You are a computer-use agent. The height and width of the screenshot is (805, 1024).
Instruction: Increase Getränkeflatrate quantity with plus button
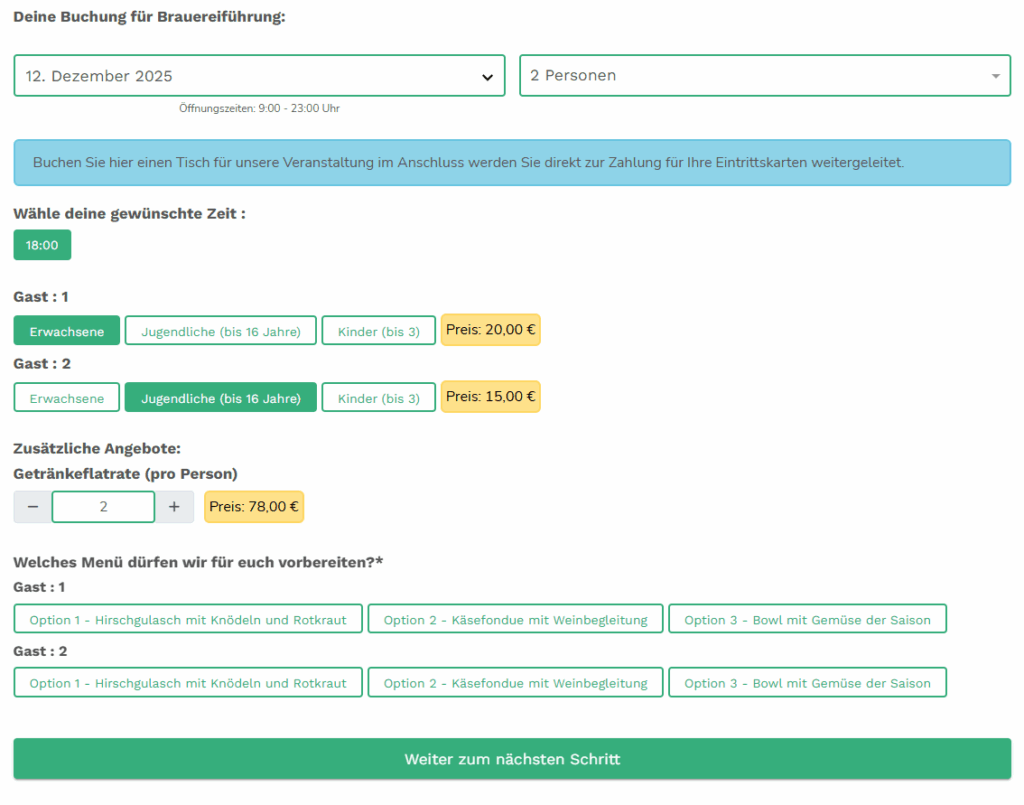[174, 507]
